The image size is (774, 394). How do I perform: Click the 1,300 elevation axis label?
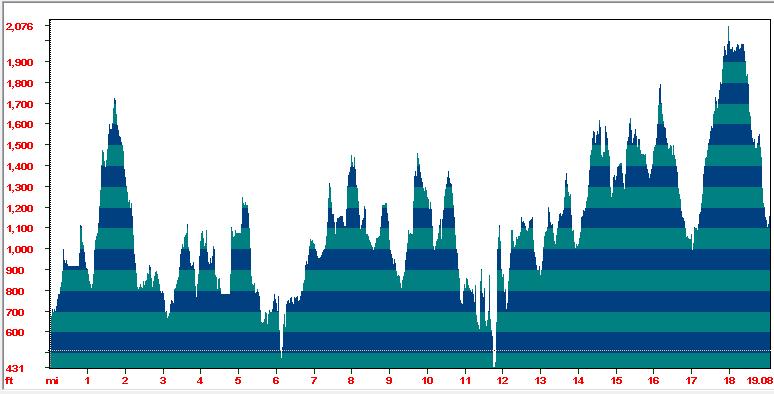pos(19,188)
